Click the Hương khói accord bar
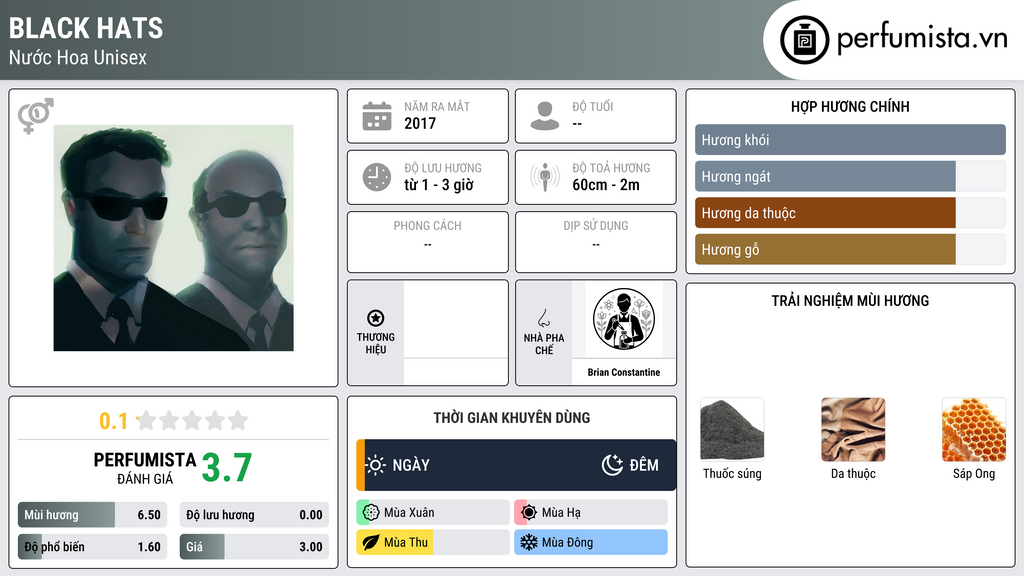This screenshot has height=576, width=1024. pyautogui.click(x=850, y=140)
